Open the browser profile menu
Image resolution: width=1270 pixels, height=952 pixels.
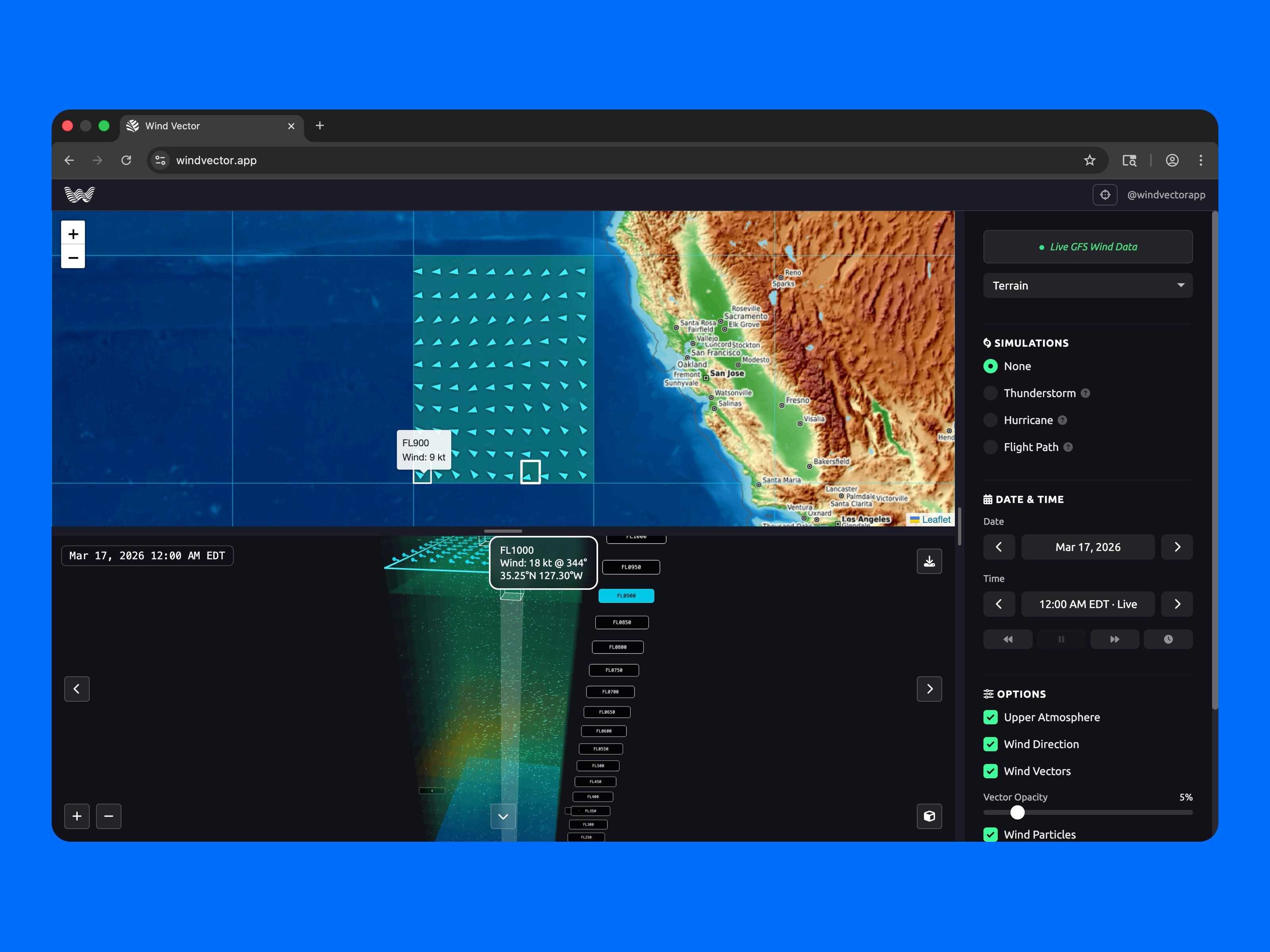(x=1172, y=161)
